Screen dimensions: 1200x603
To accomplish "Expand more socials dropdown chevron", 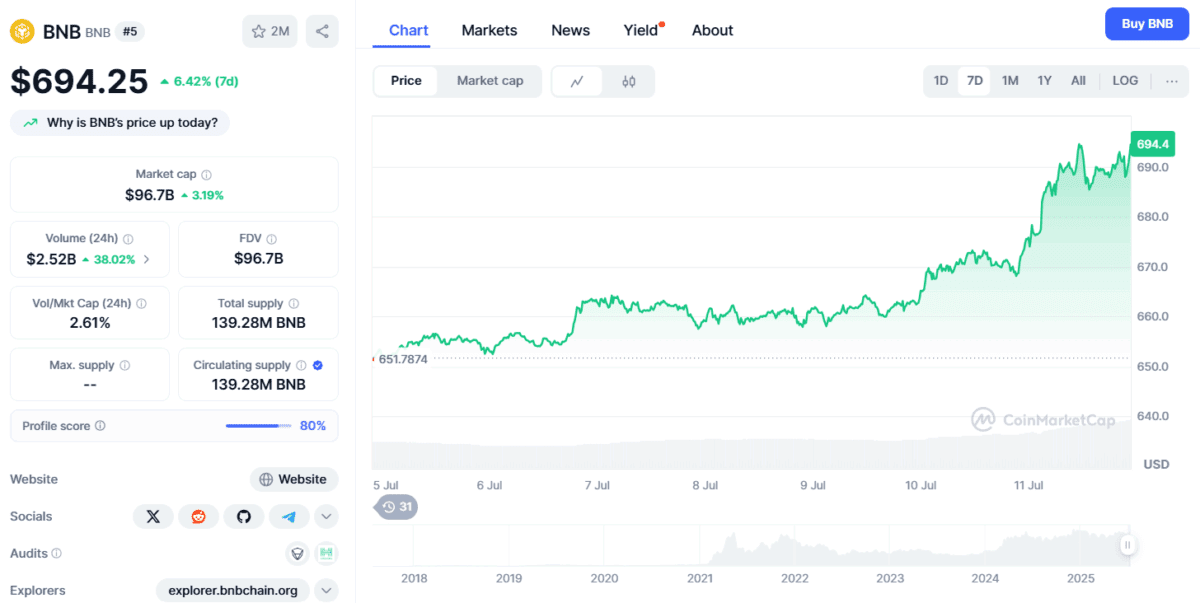I will 326,516.
